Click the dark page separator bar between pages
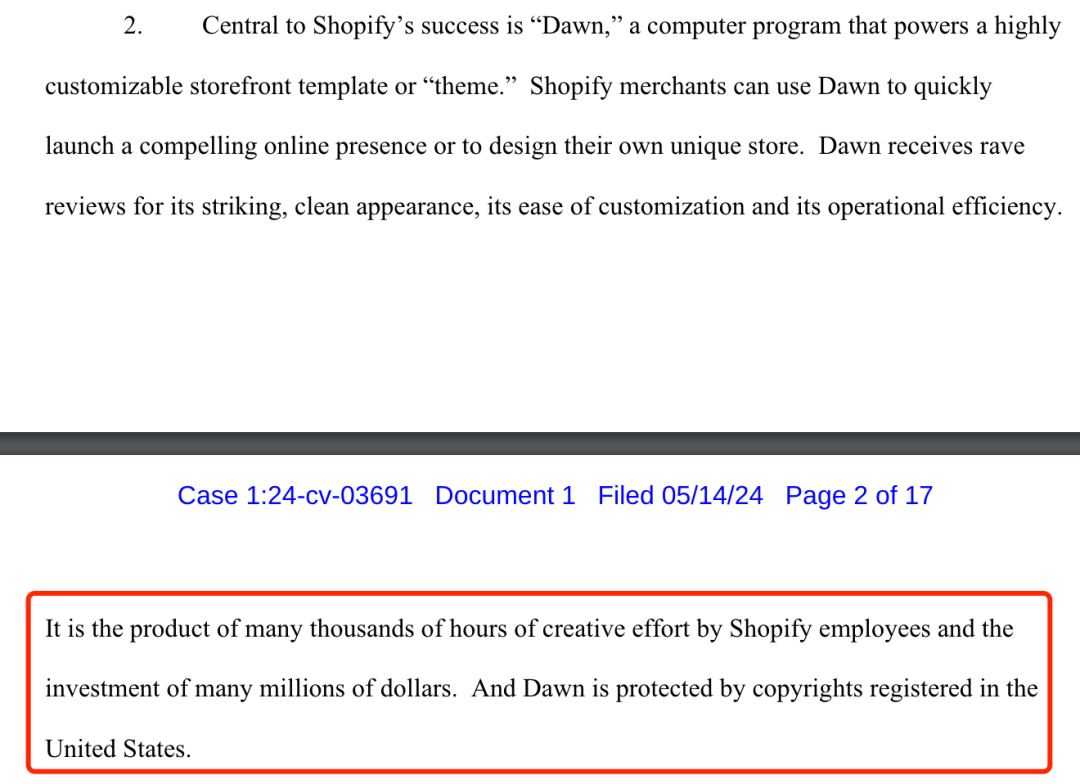The height and width of the screenshot is (784, 1080). (540, 443)
